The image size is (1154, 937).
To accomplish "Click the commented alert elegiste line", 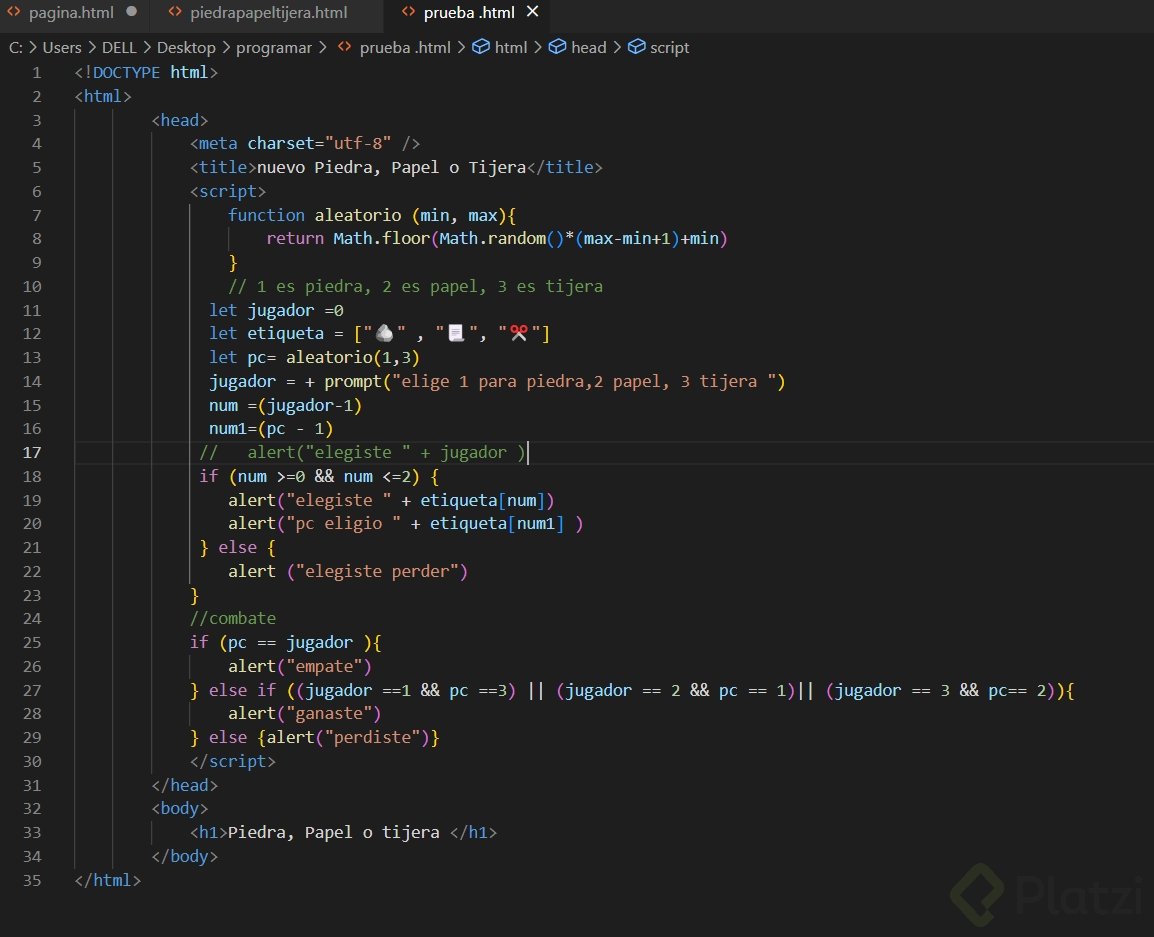I will tap(362, 453).
